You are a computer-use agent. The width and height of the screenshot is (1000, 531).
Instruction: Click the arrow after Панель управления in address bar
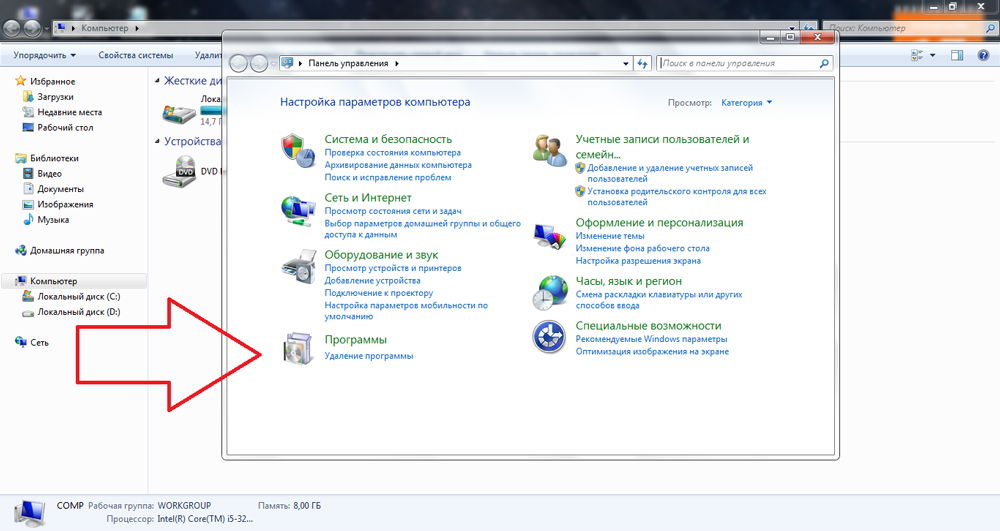(x=398, y=63)
